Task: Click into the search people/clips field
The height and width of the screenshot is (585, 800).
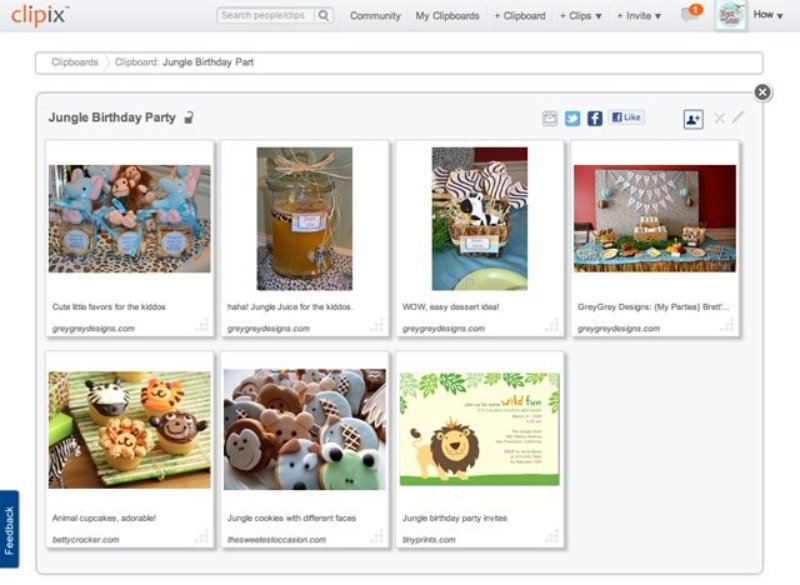Action: coord(266,16)
